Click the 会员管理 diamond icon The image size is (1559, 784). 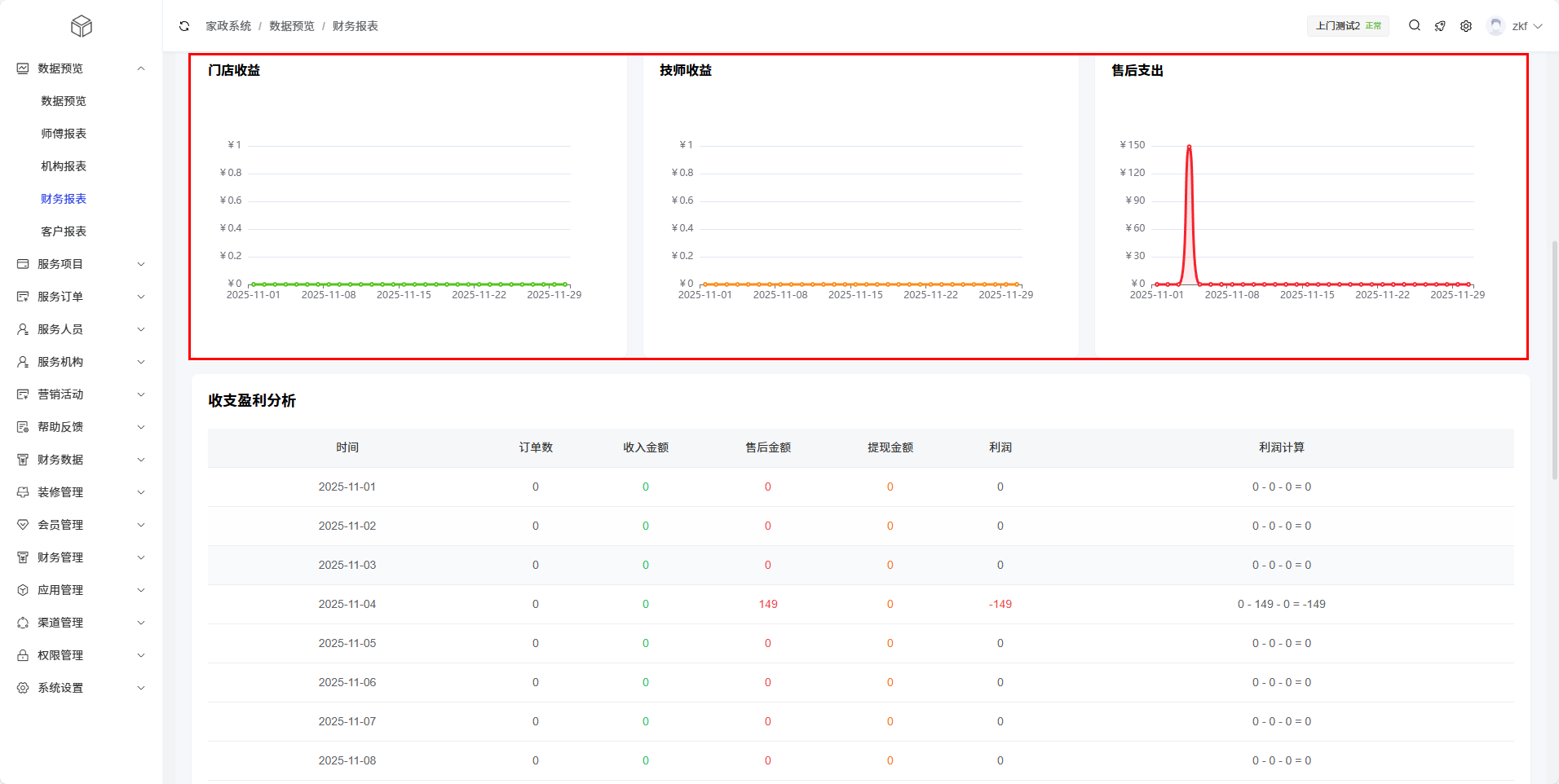(x=23, y=525)
